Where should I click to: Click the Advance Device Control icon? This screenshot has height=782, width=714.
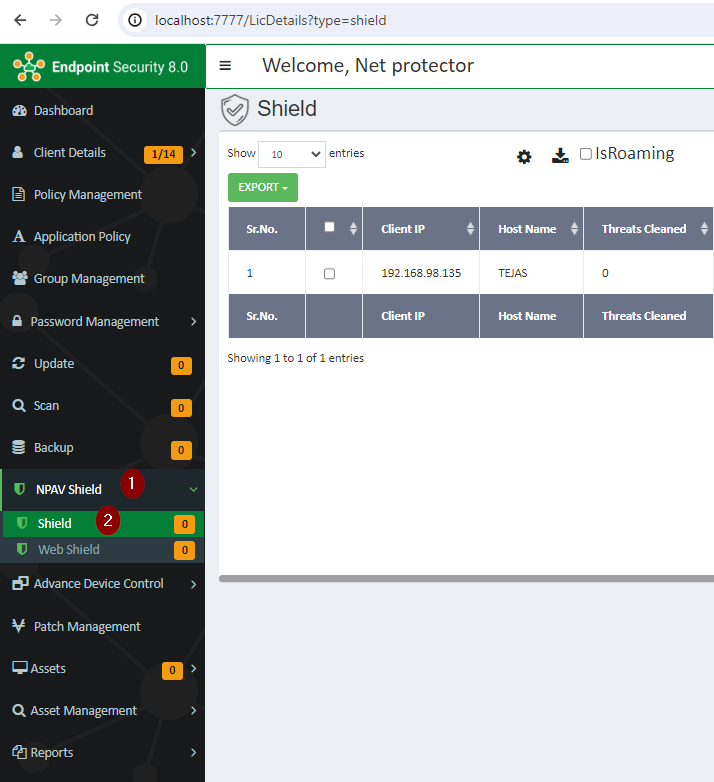(x=20, y=583)
